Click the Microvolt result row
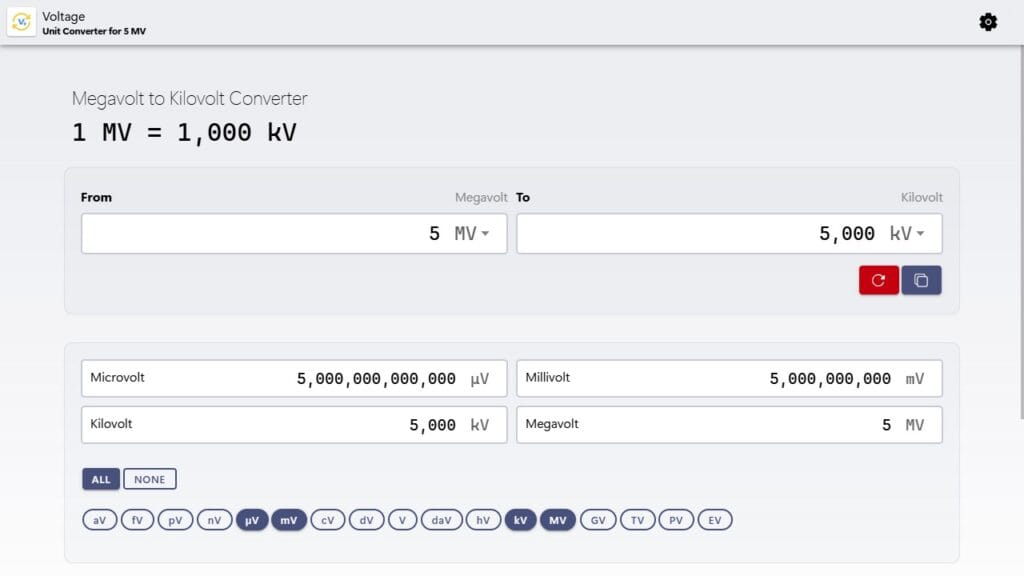The height and width of the screenshot is (576, 1024). (294, 378)
